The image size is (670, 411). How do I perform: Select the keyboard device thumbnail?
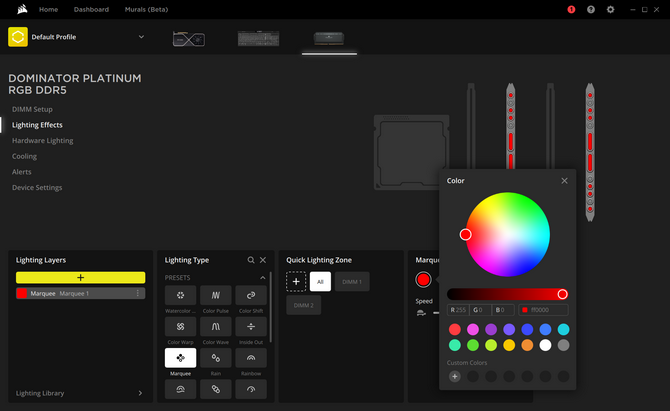point(258,38)
